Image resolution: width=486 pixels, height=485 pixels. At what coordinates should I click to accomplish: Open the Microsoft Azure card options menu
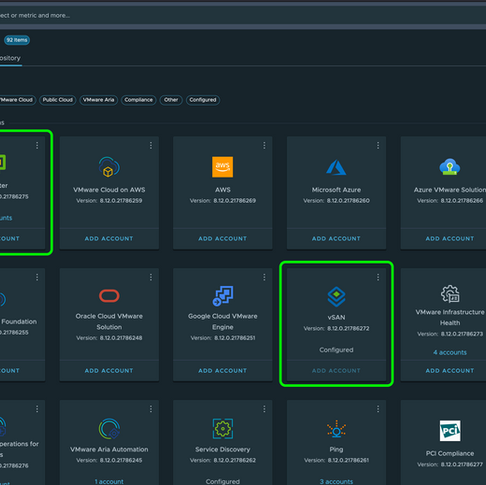point(378,145)
